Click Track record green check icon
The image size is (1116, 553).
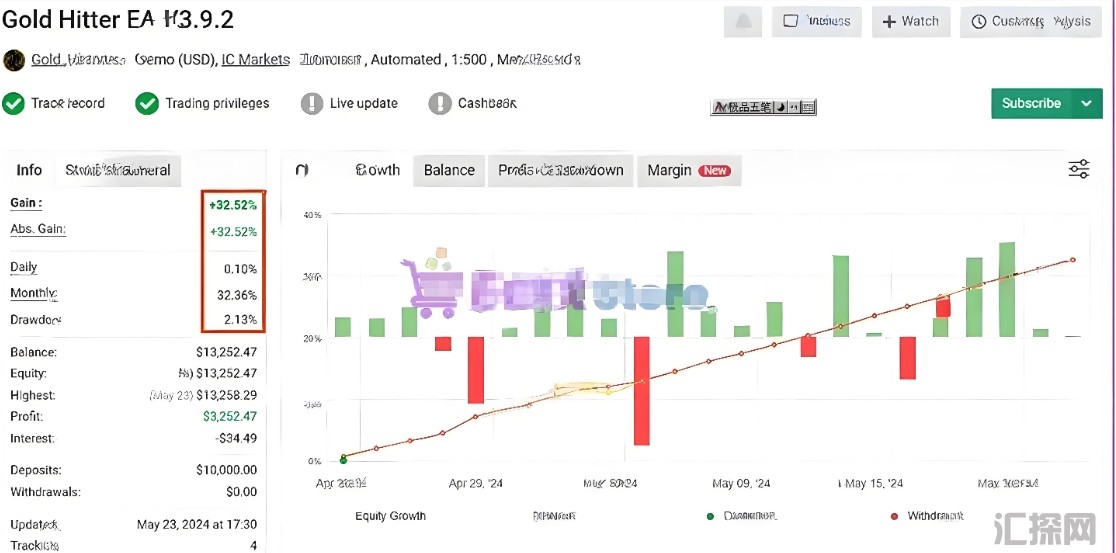pyautogui.click(x=13, y=103)
